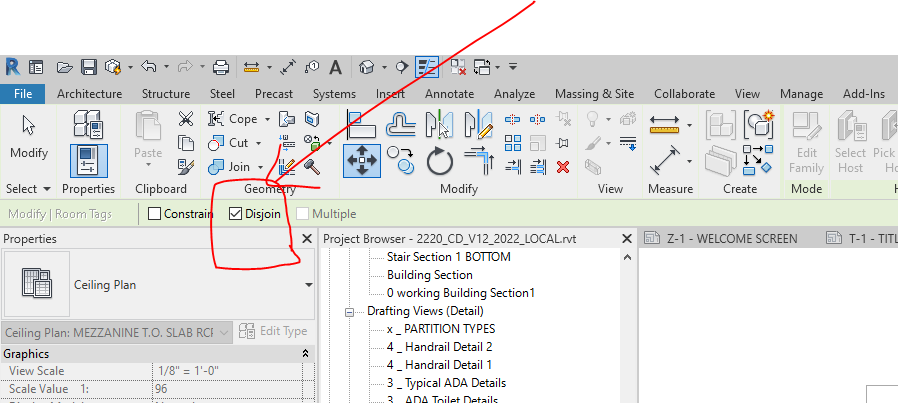
Task: Close the Properties palette
Action: point(307,239)
